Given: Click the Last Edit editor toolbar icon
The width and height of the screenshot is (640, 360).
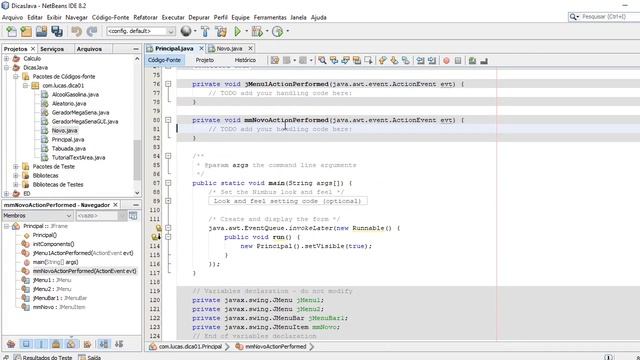Looking at the screenshot, I should tap(275, 60).
